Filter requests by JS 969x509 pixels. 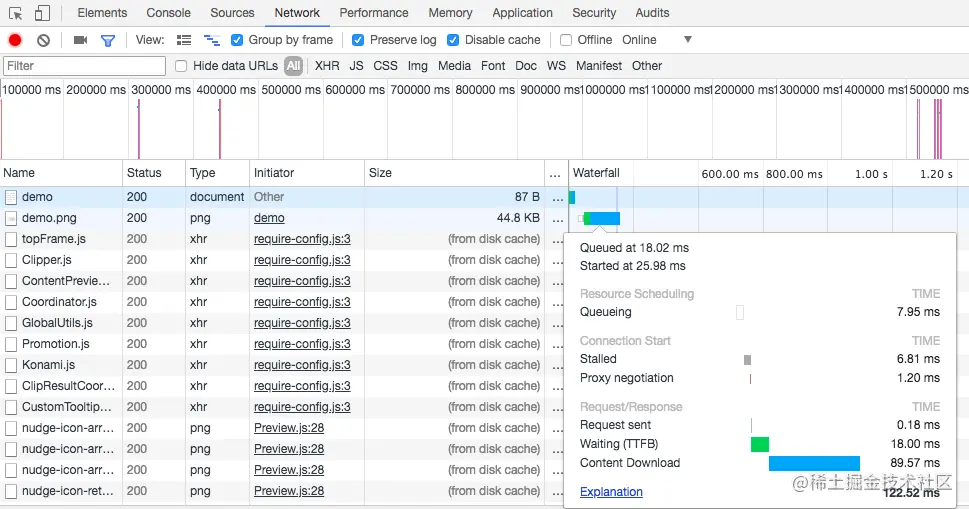pyautogui.click(x=357, y=66)
